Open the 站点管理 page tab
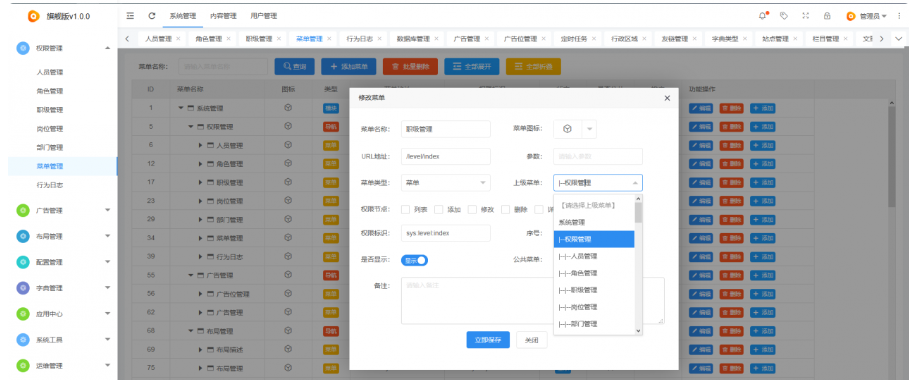Image resolution: width=909 pixels, height=380 pixels. (775, 39)
